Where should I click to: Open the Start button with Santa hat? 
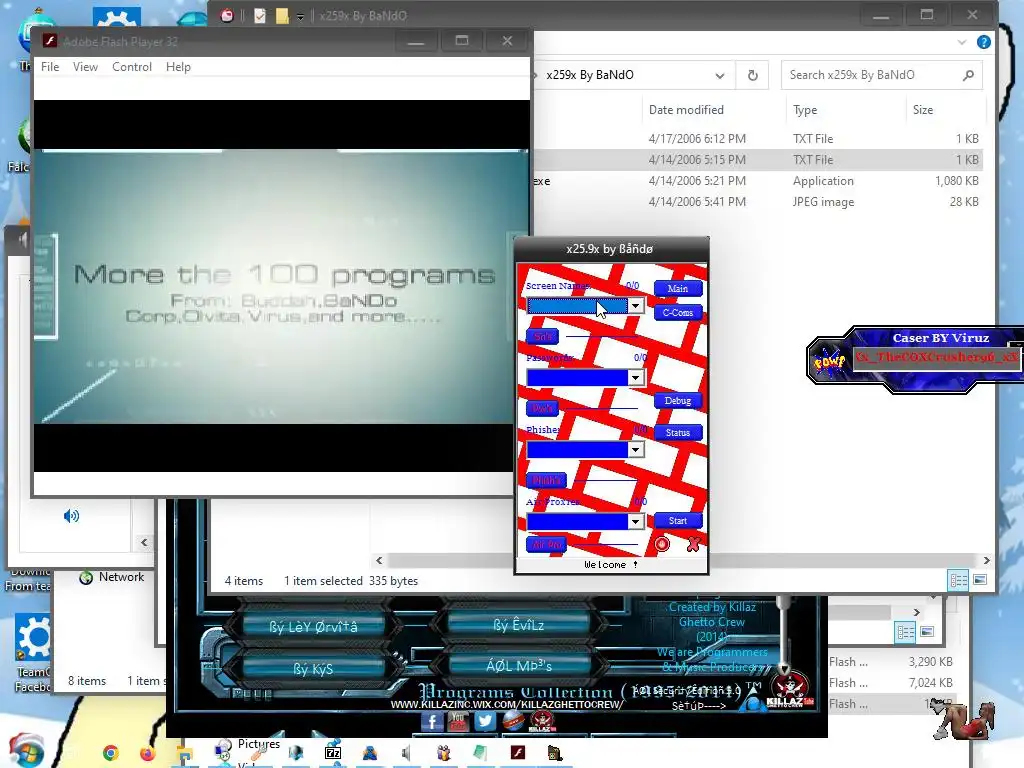pyautogui.click(x=27, y=751)
